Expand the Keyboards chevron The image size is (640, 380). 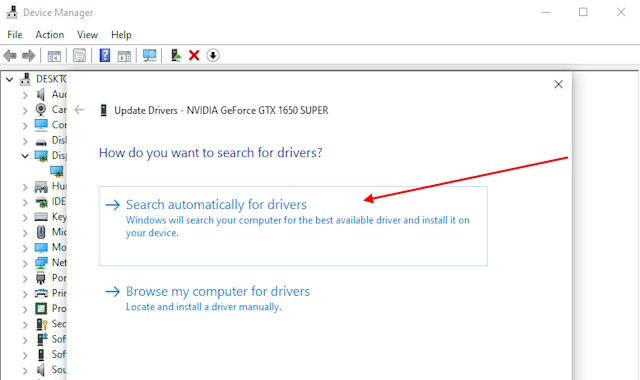25,218
